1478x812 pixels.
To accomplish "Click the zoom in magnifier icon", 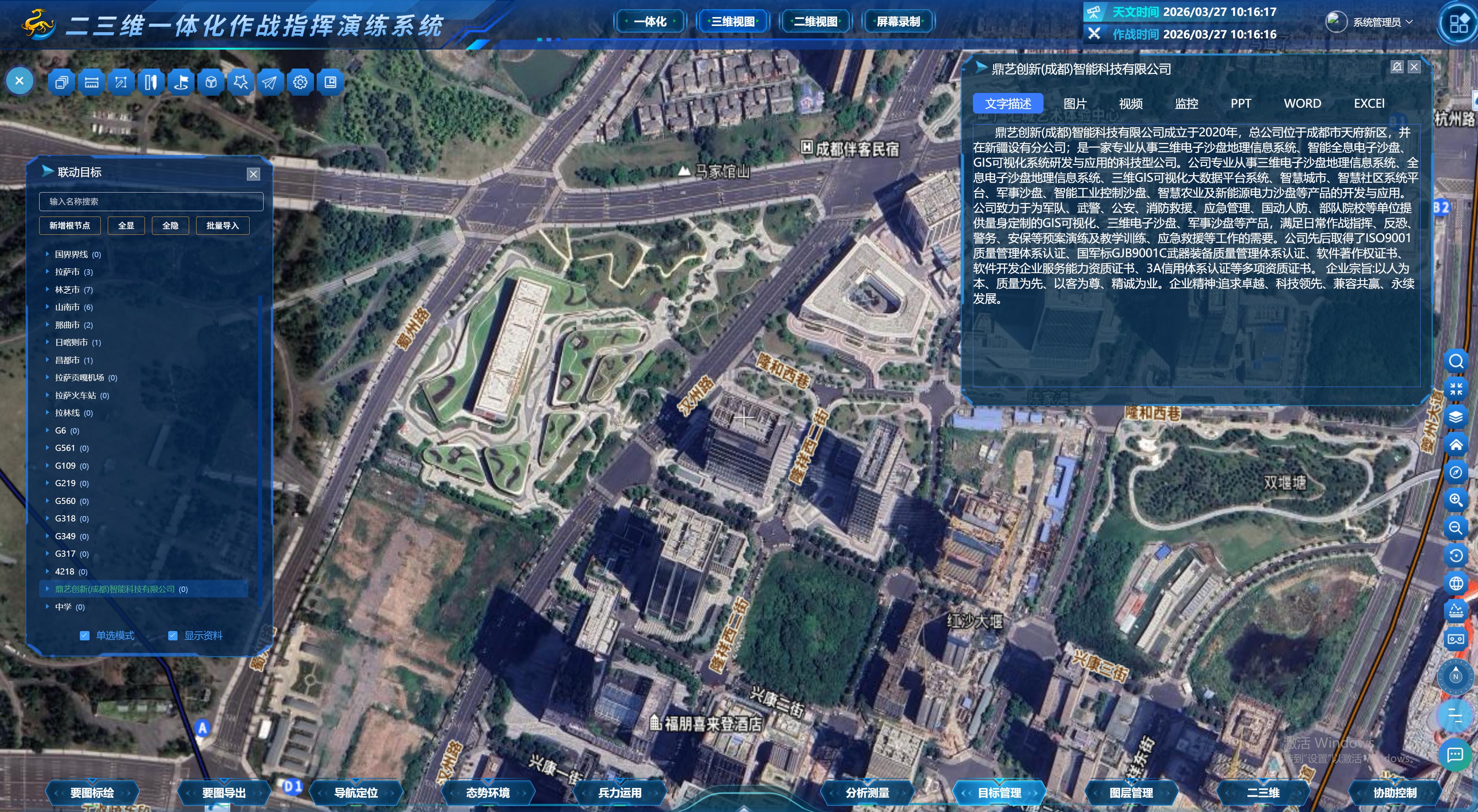I will coord(1456,500).
